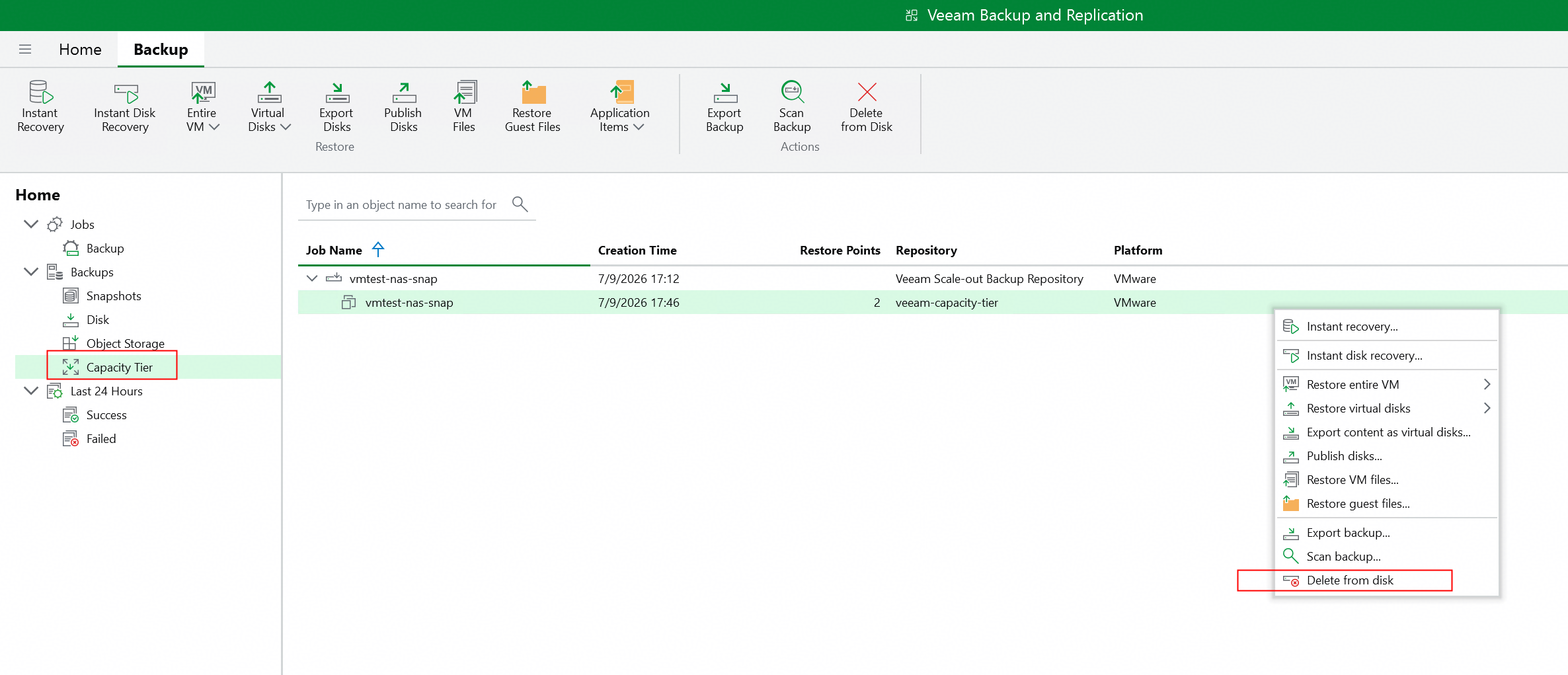Image resolution: width=1568 pixels, height=675 pixels.
Task: Choose Restore entire VM in context menu
Action: click(x=1386, y=385)
